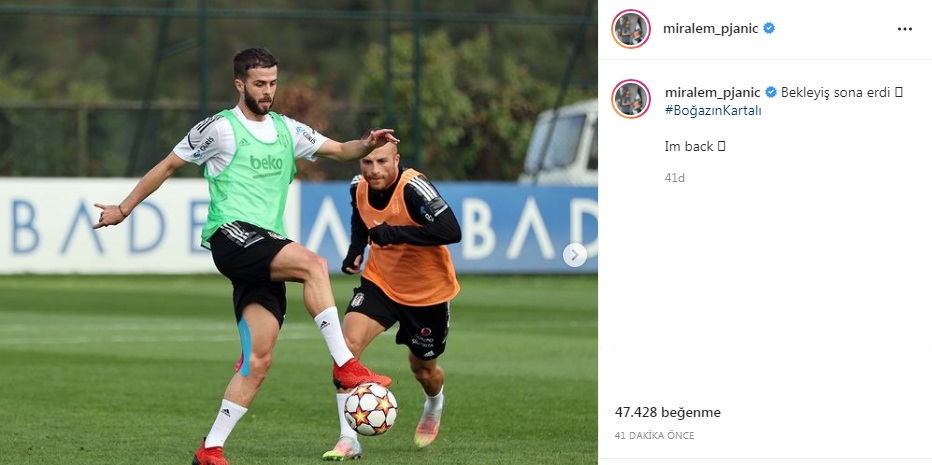Open the header profile picture avatar
This screenshot has width=932, height=465.
coord(631,29)
